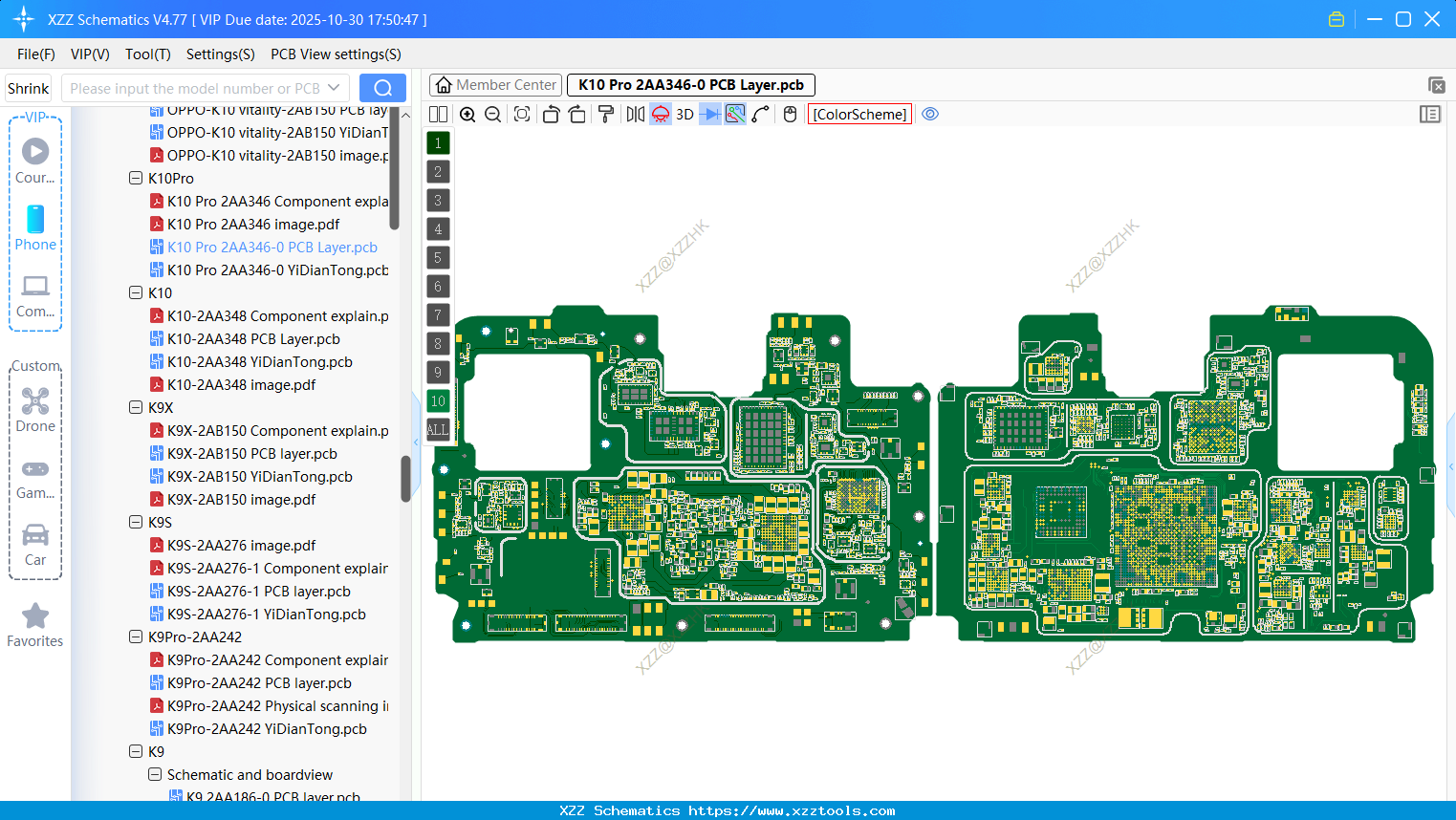This screenshot has height=820, width=1456.
Task: Collapse the K10Pro folder in the tree
Action: coord(136,178)
